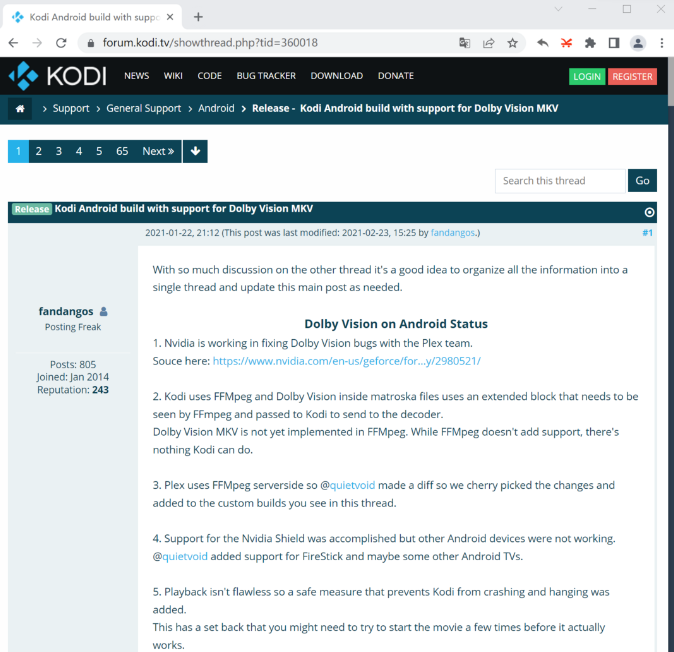
Task: Click Dolby Vision on Android Status heading
Action: coord(396,324)
